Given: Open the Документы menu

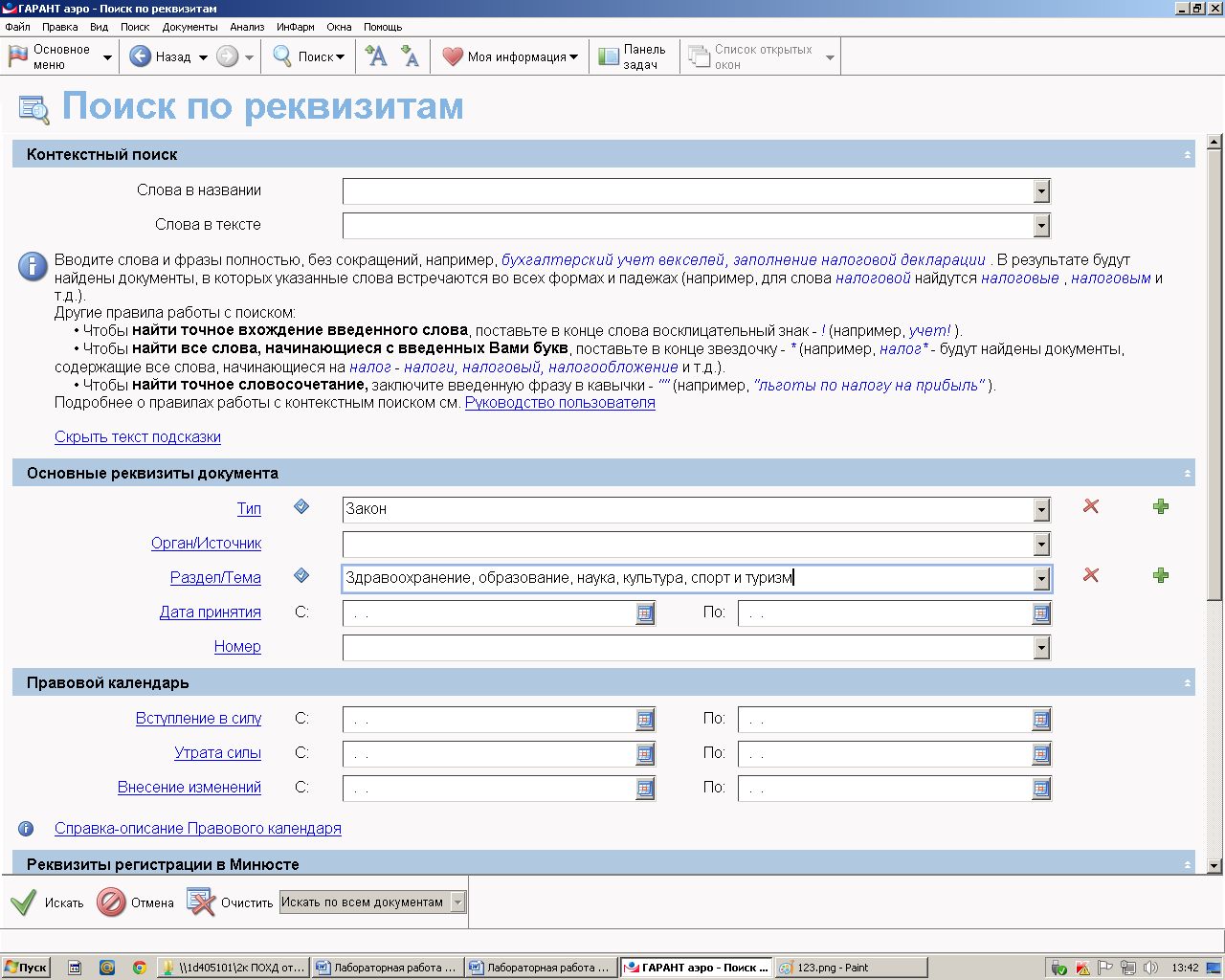Looking at the screenshot, I should click(x=189, y=27).
